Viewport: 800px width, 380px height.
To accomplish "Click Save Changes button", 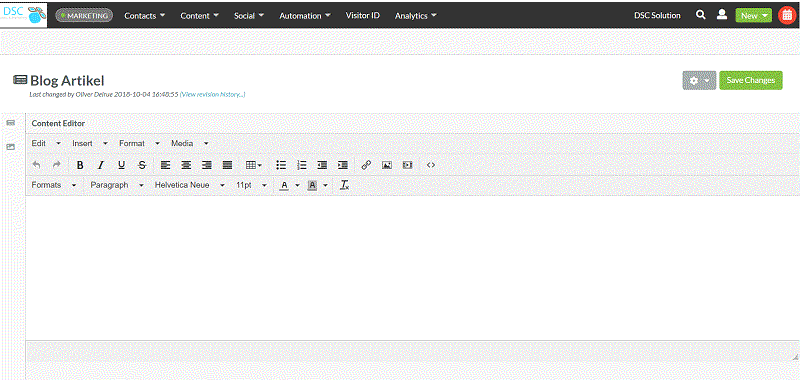I will (751, 80).
